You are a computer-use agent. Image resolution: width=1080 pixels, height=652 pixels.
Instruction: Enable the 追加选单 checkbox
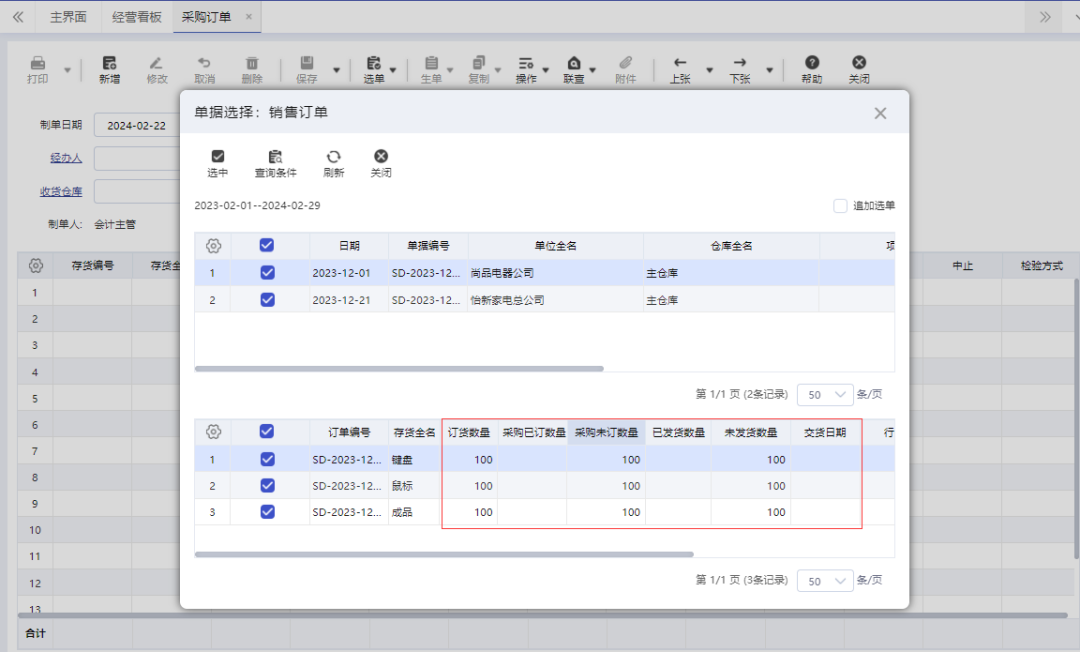[x=840, y=206]
